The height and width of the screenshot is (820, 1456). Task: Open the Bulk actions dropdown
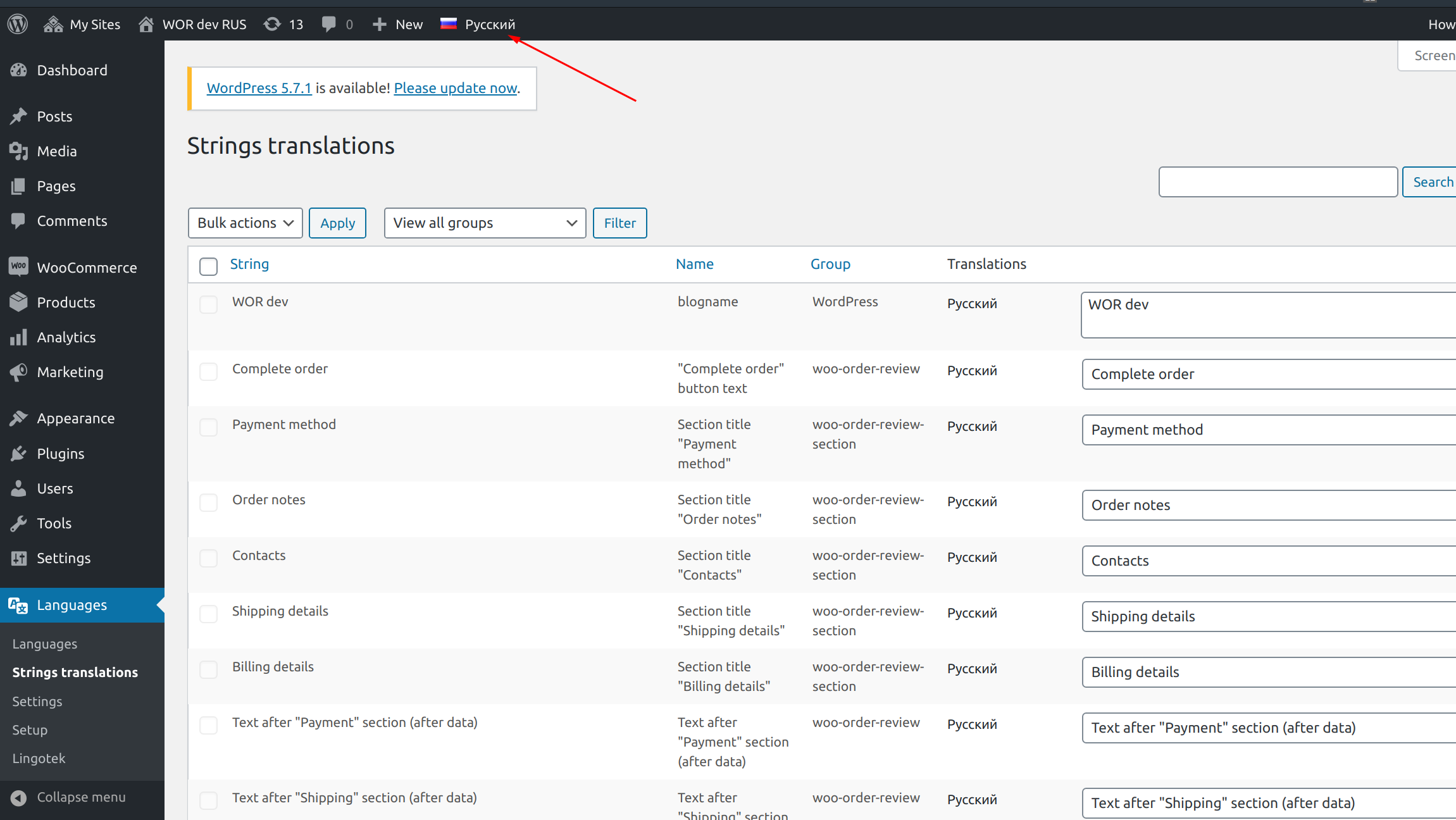(245, 223)
